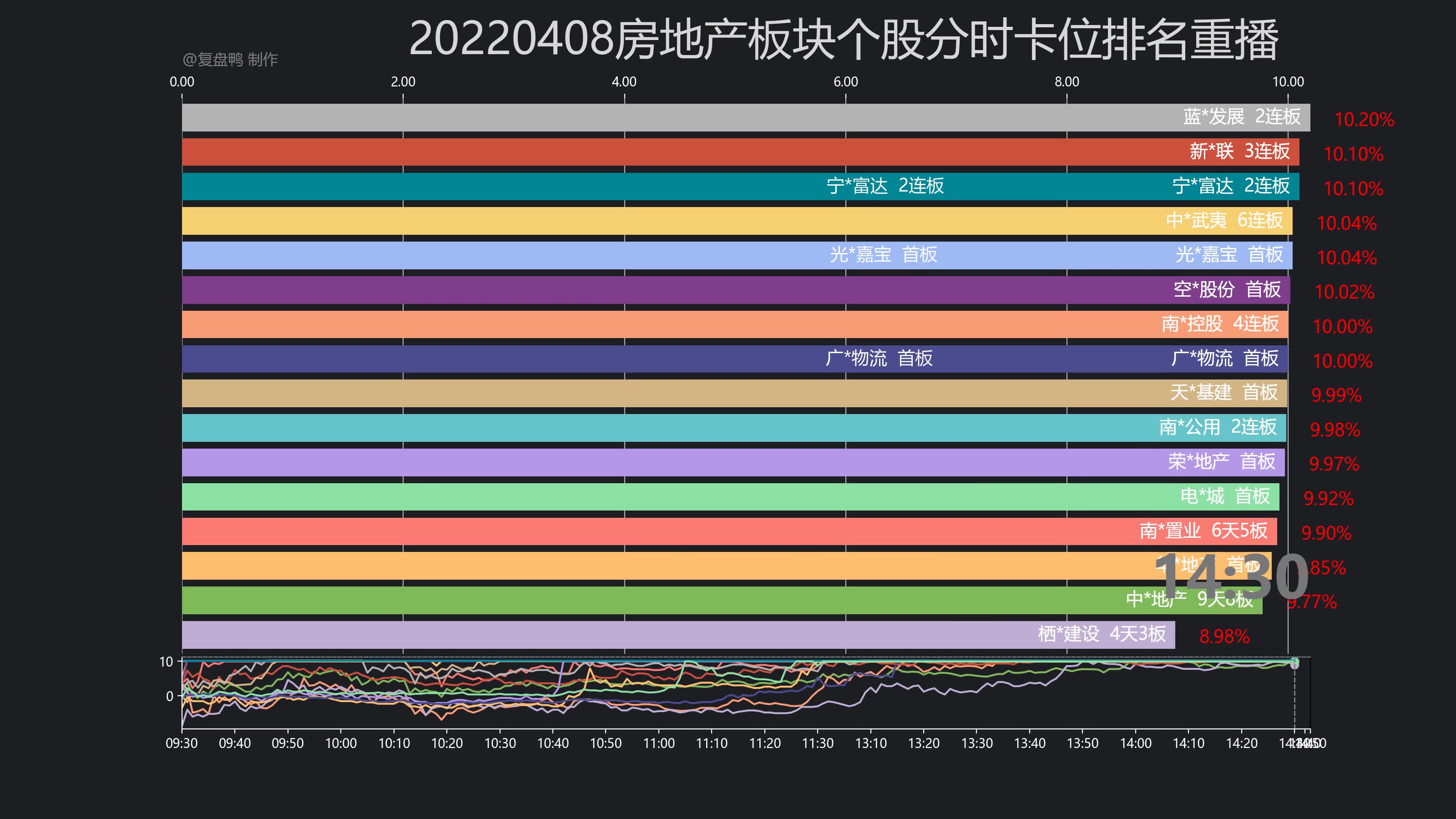Click the 10:30 time label on timeline
The height and width of the screenshot is (819, 1456).
pos(500,743)
